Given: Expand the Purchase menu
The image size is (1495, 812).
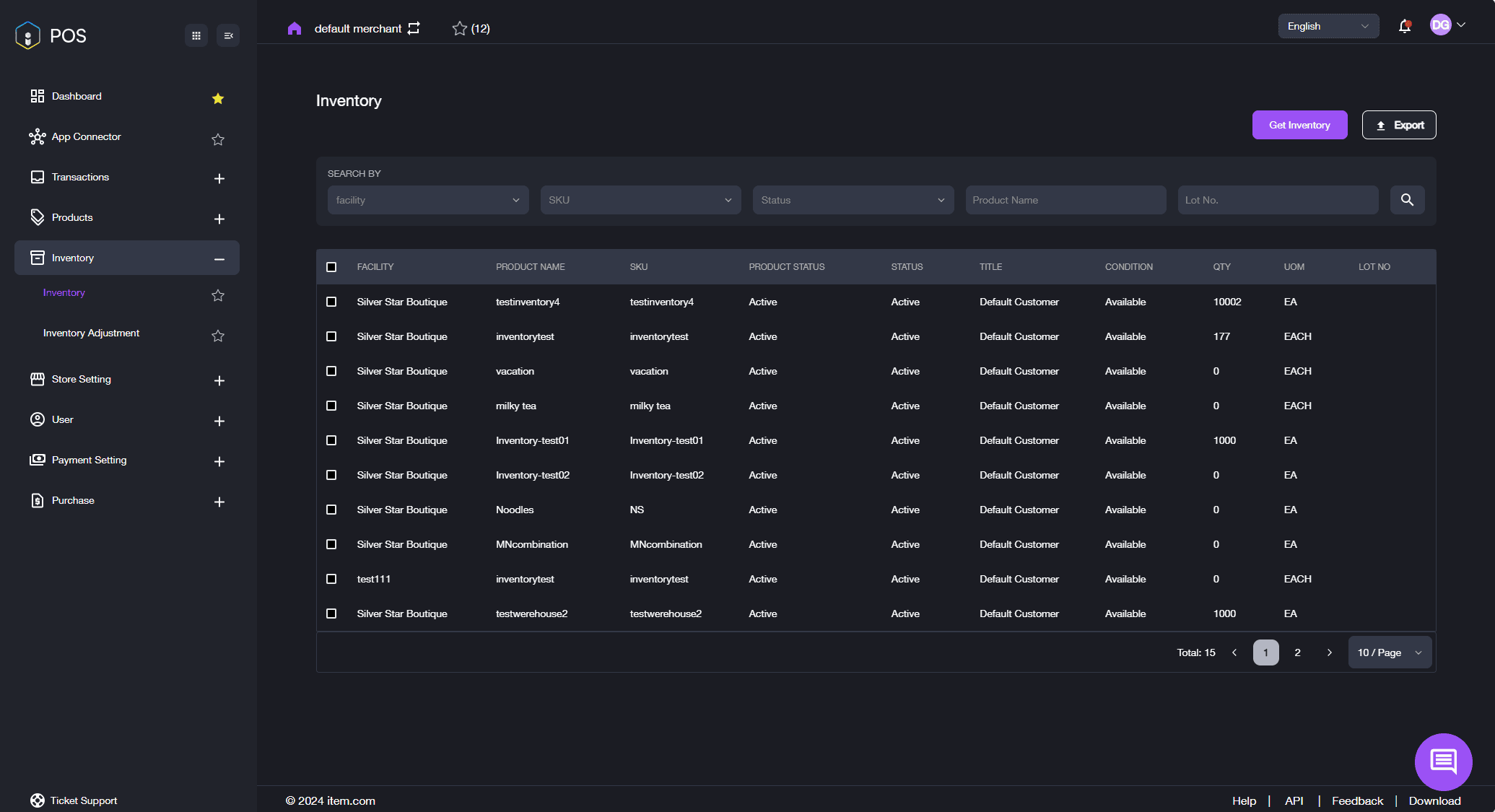Looking at the screenshot, I should (219, 502).
